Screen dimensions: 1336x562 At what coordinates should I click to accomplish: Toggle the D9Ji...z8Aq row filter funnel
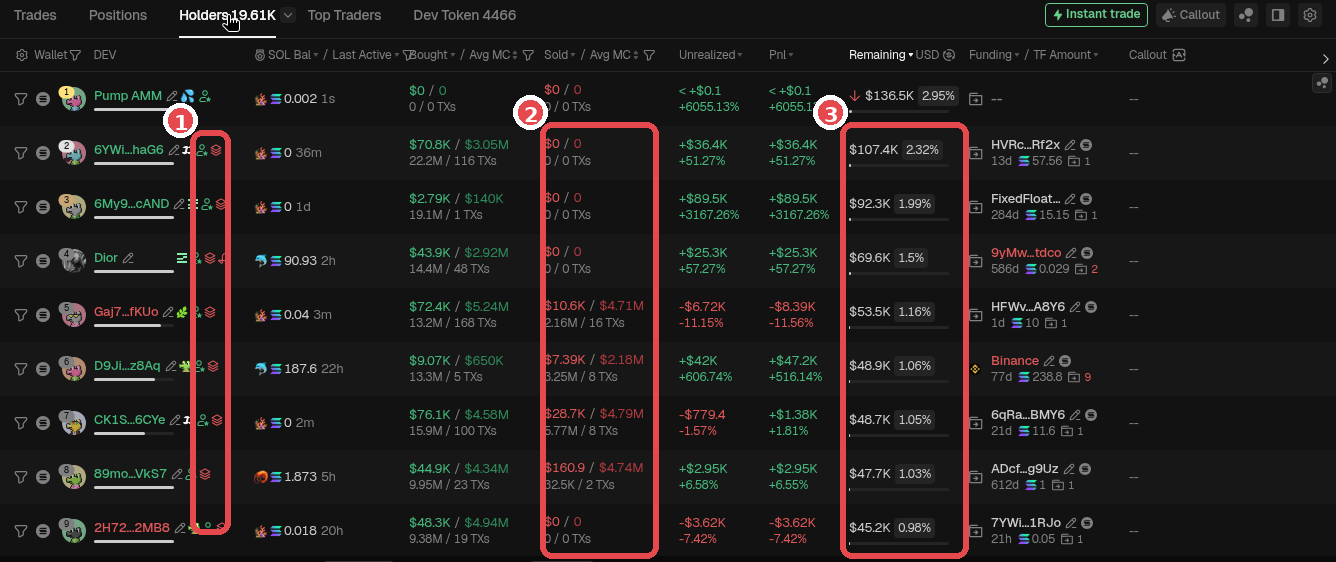pyautogui.click(x=20, y=368)
